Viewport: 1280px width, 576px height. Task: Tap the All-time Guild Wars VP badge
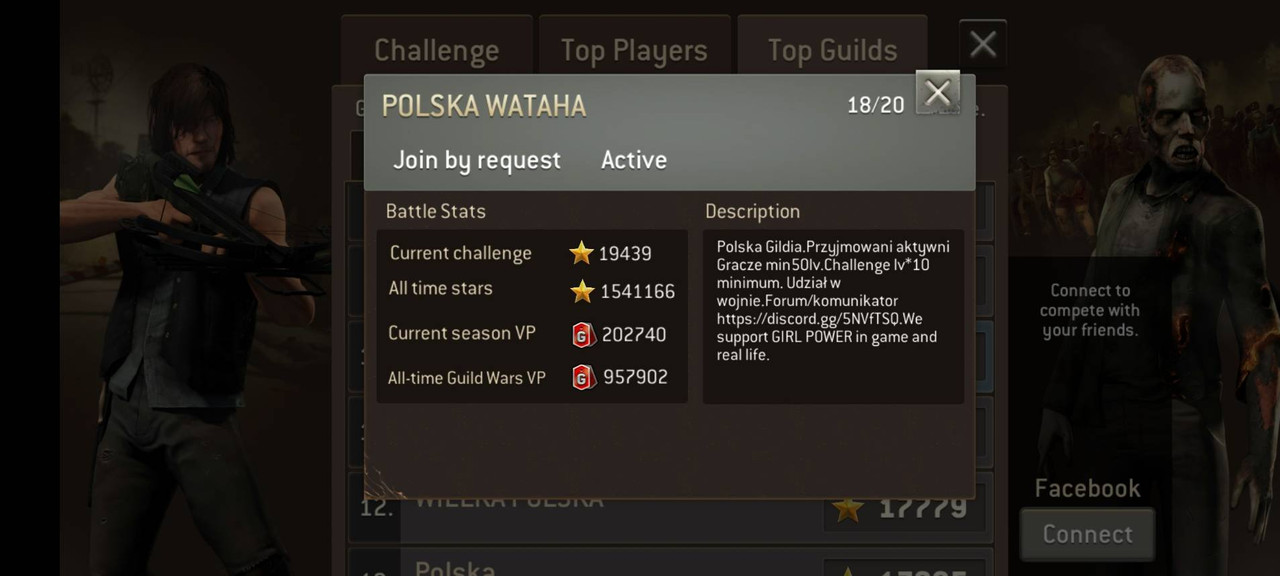[x=584, y=378]
